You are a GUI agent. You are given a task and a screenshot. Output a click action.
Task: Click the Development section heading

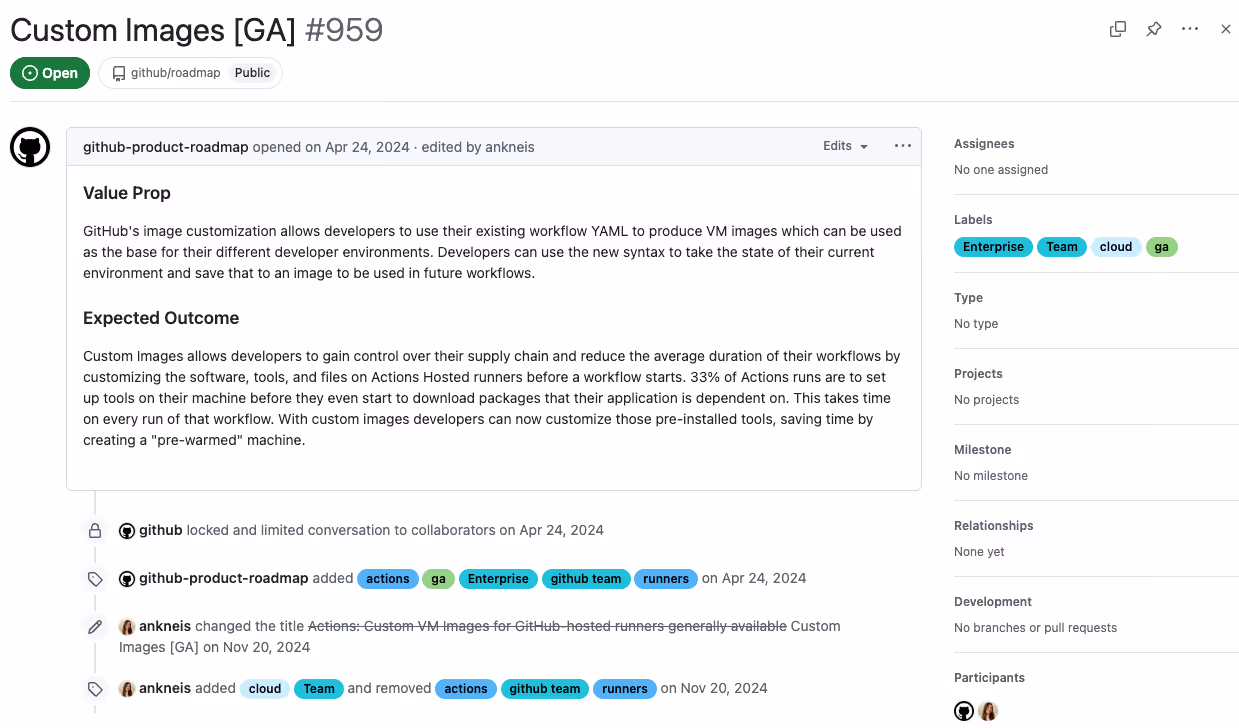click(x=993, y=602)
